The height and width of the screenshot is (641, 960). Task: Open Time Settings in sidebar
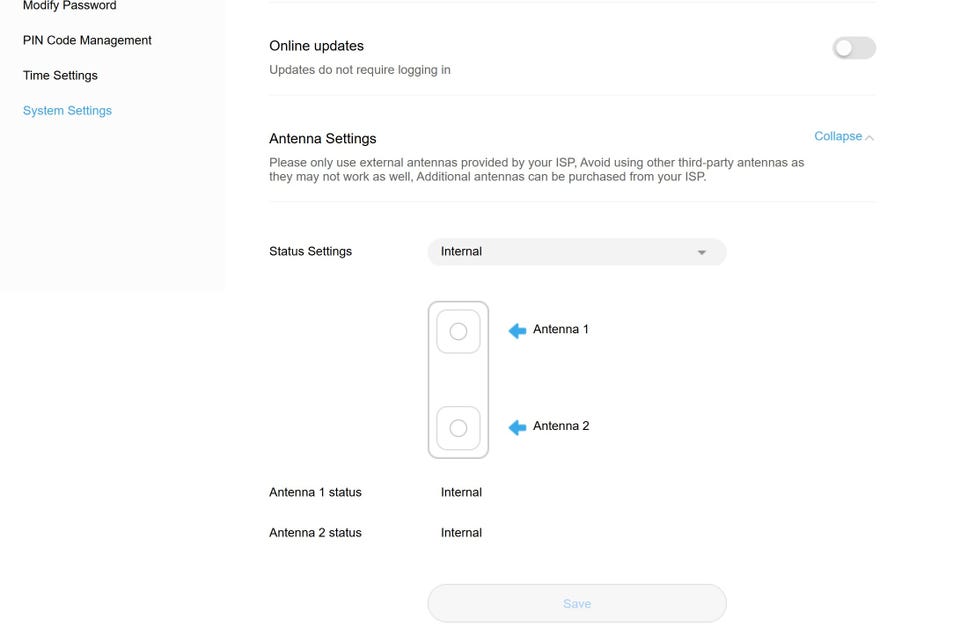point(60,76)
